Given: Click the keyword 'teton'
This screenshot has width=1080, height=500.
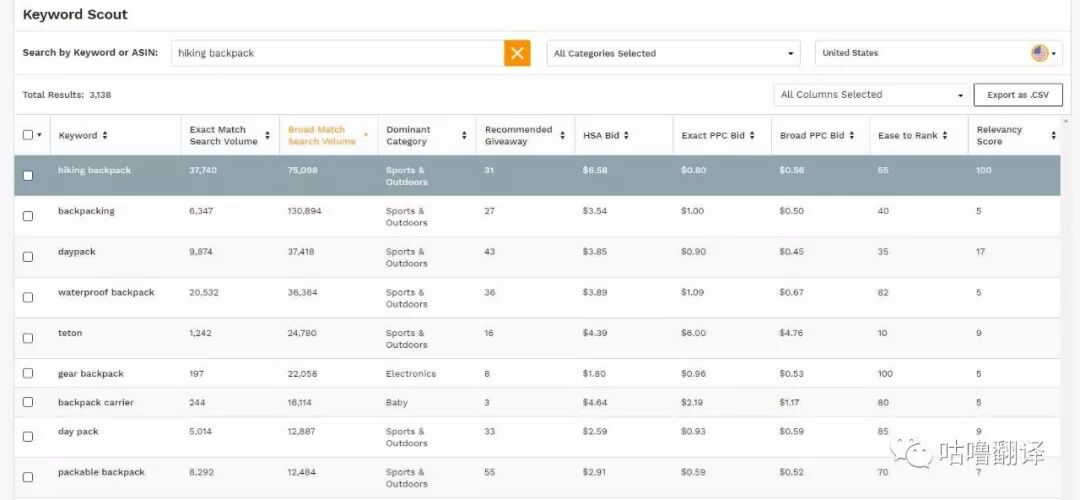Looking at the screenshot, I should tap(70, 333).
